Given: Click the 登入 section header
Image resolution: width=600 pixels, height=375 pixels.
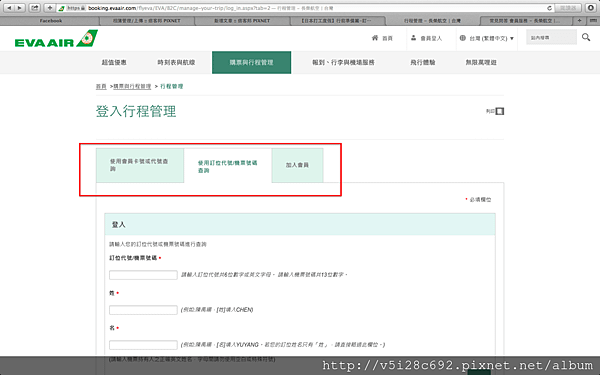Looking at the screenshot, I should [300, 225].
